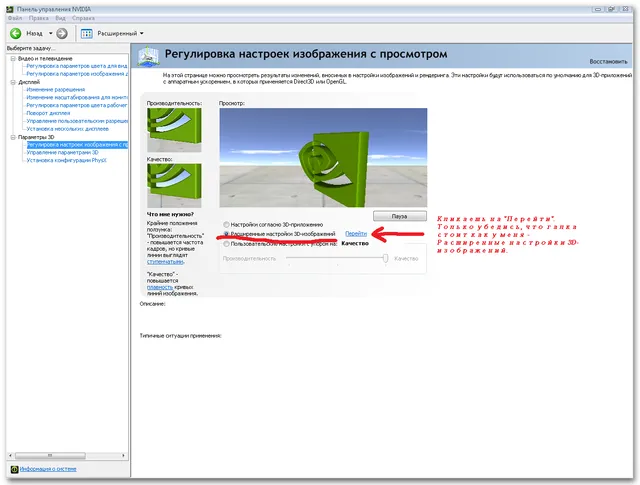This screenshot has width=640, height=485.
Task: Click the плавность help link
Action: (x=160, y=287)
